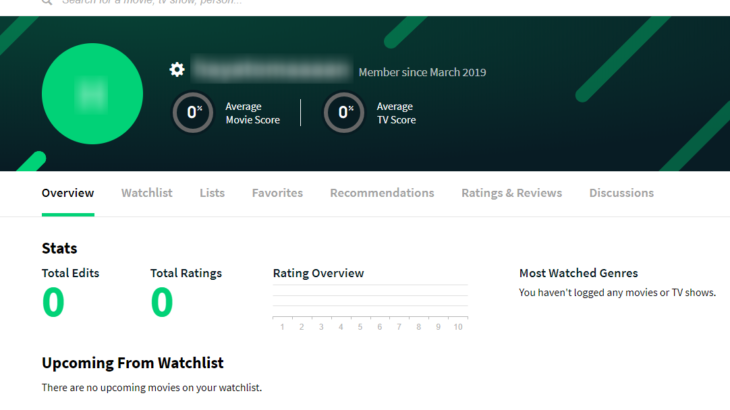Click the Rating Overview chart area

point(370,300)
